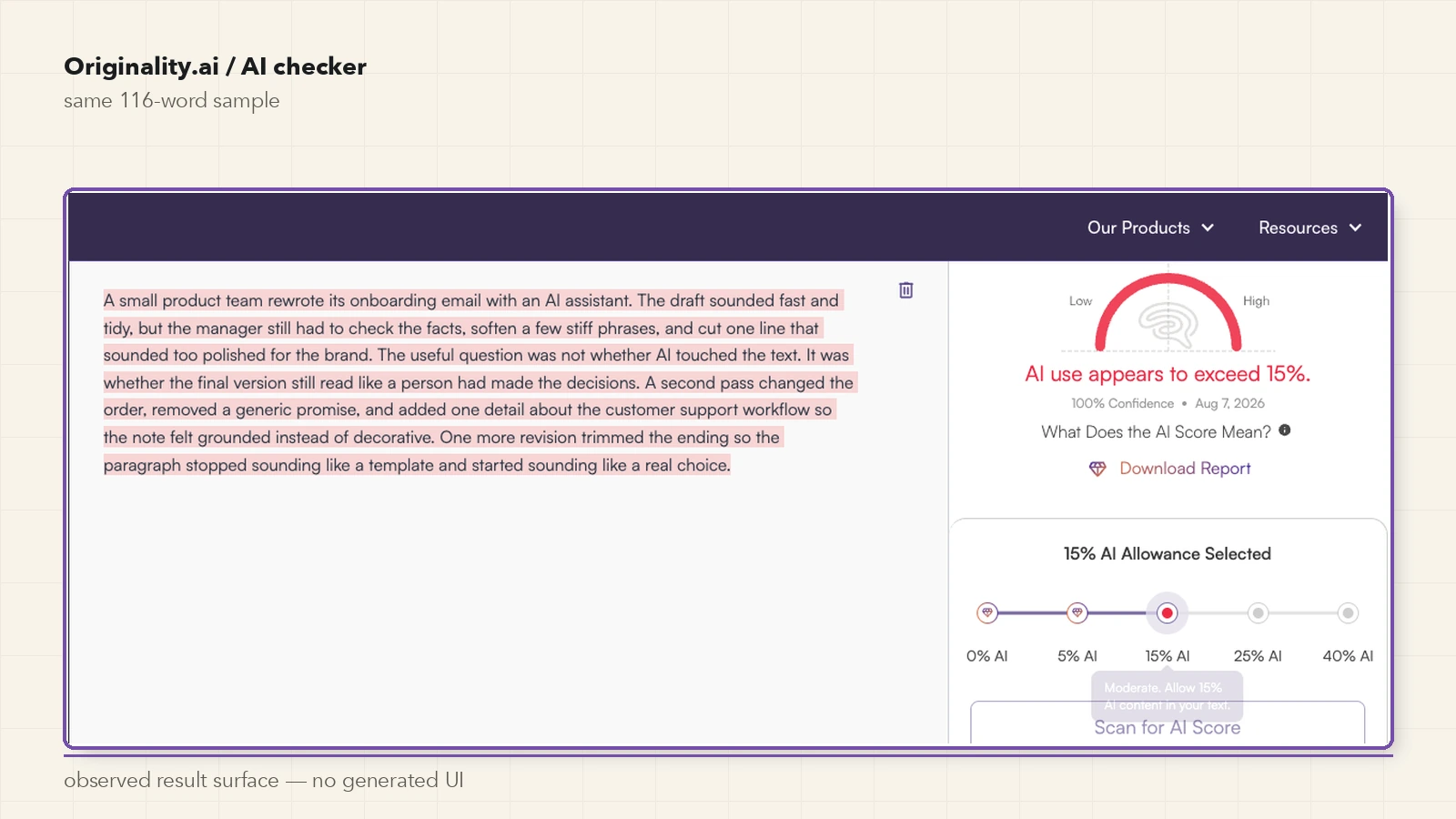Click inside the highlighted sample text area
1456x819 pixels.
pyautogui.click(x=480, y=382)
